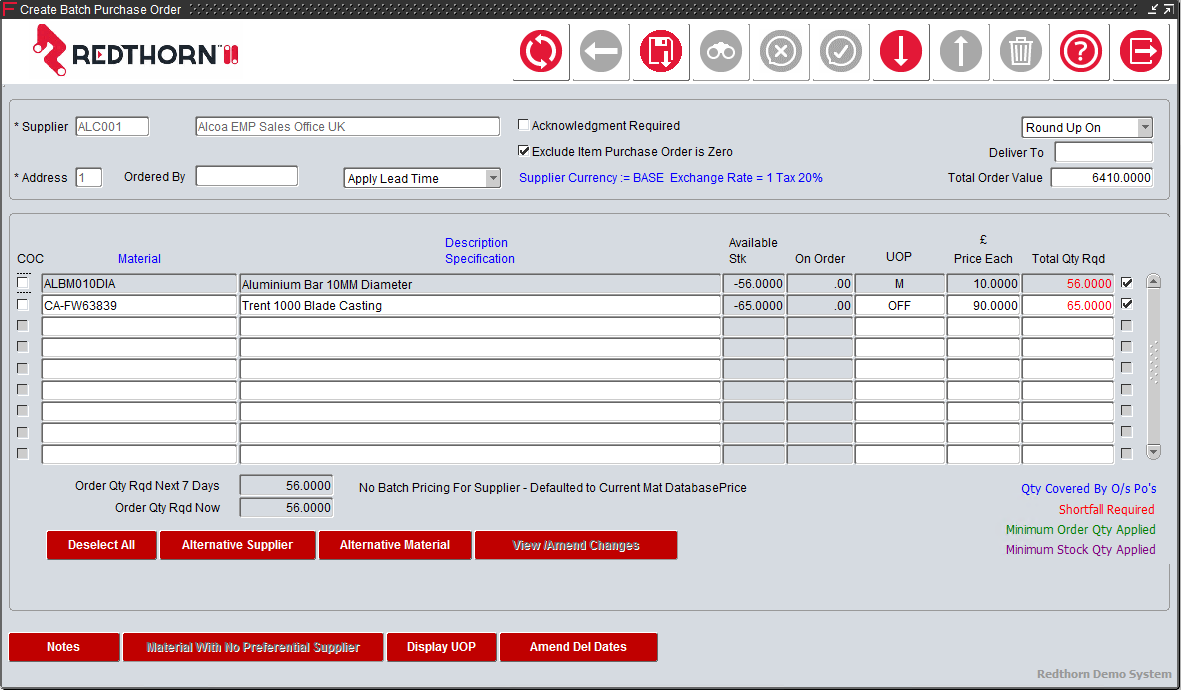Click the trash delete icon
Image resolution: width=1181 pixels, height=690 pixels.
tap(1020, 51)
